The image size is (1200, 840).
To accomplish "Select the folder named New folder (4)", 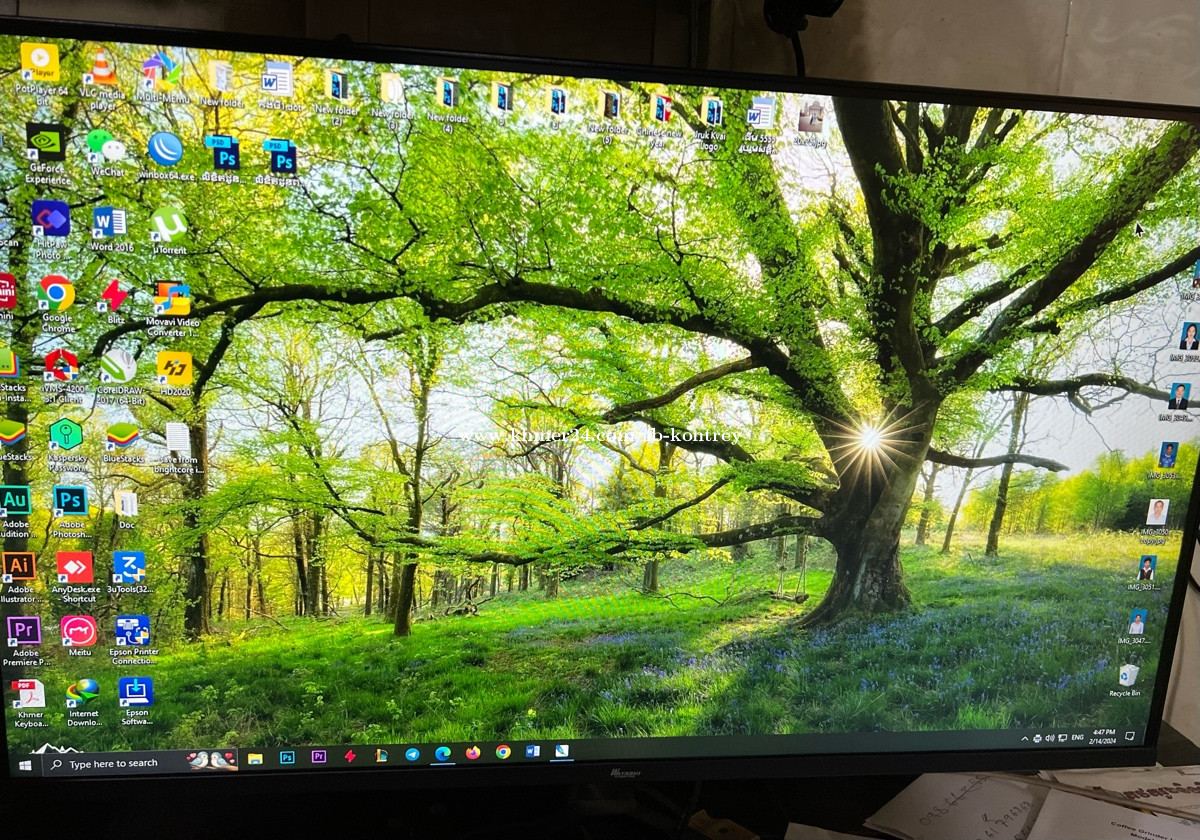I will [448, 104].
